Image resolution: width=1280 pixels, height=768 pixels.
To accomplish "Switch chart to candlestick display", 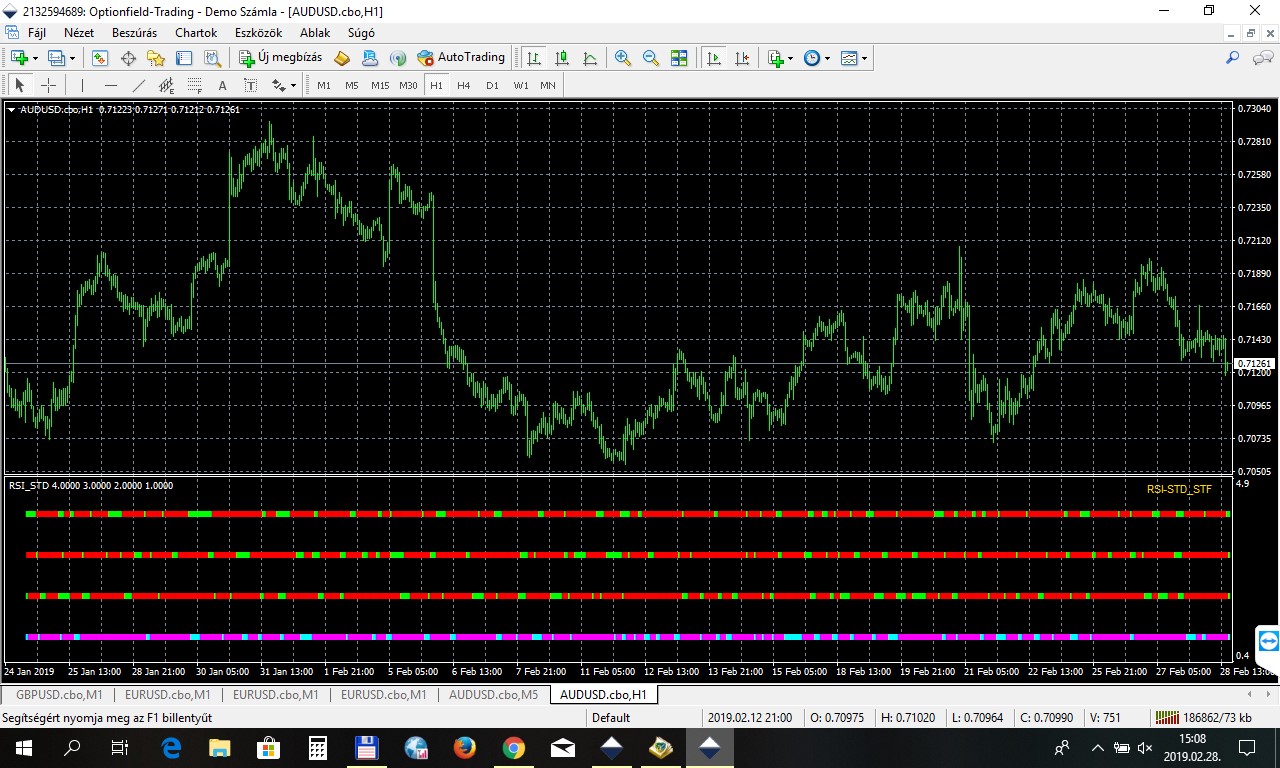I will [562, 58].
